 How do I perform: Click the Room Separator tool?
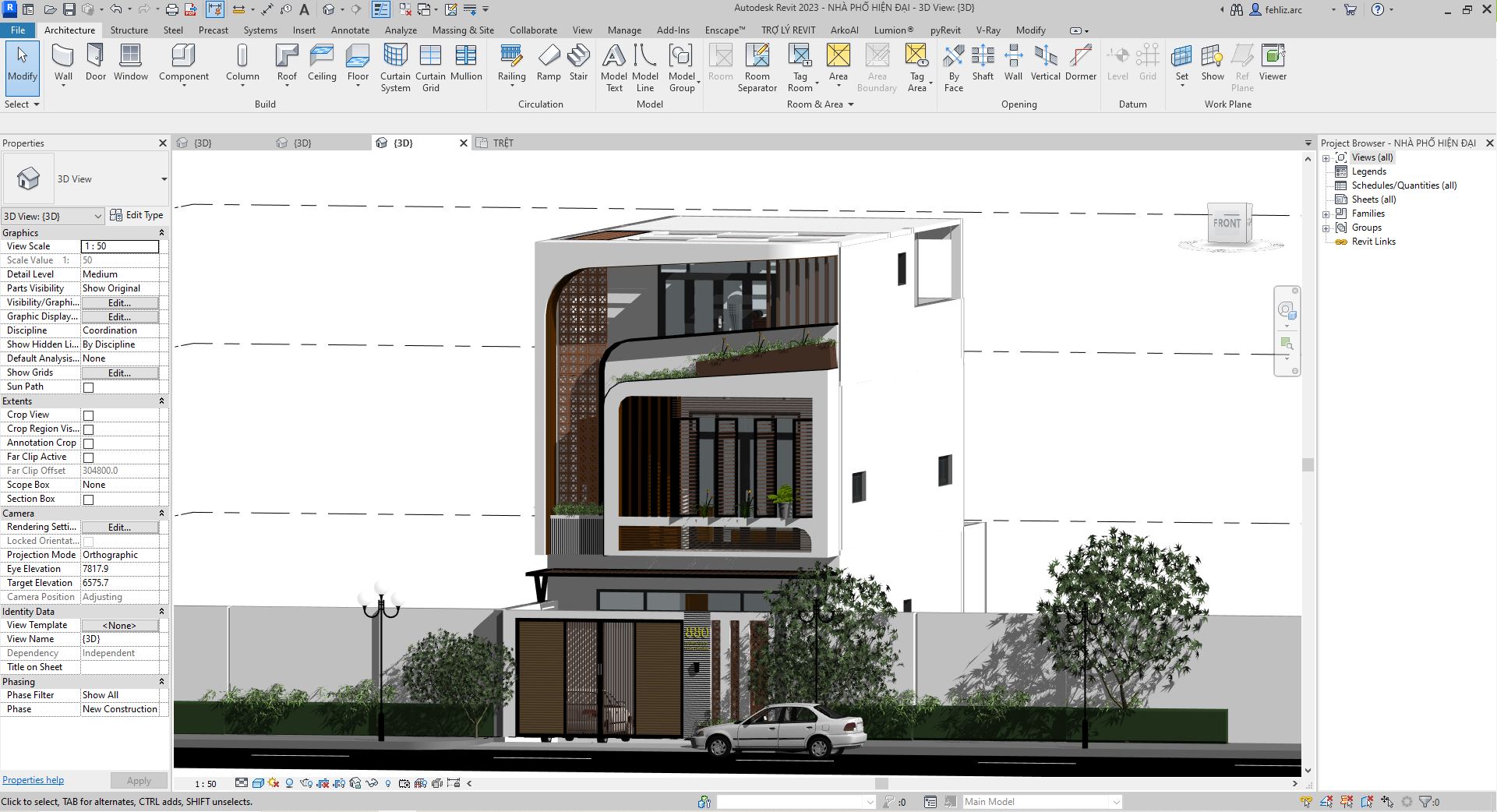click(757, 57)
